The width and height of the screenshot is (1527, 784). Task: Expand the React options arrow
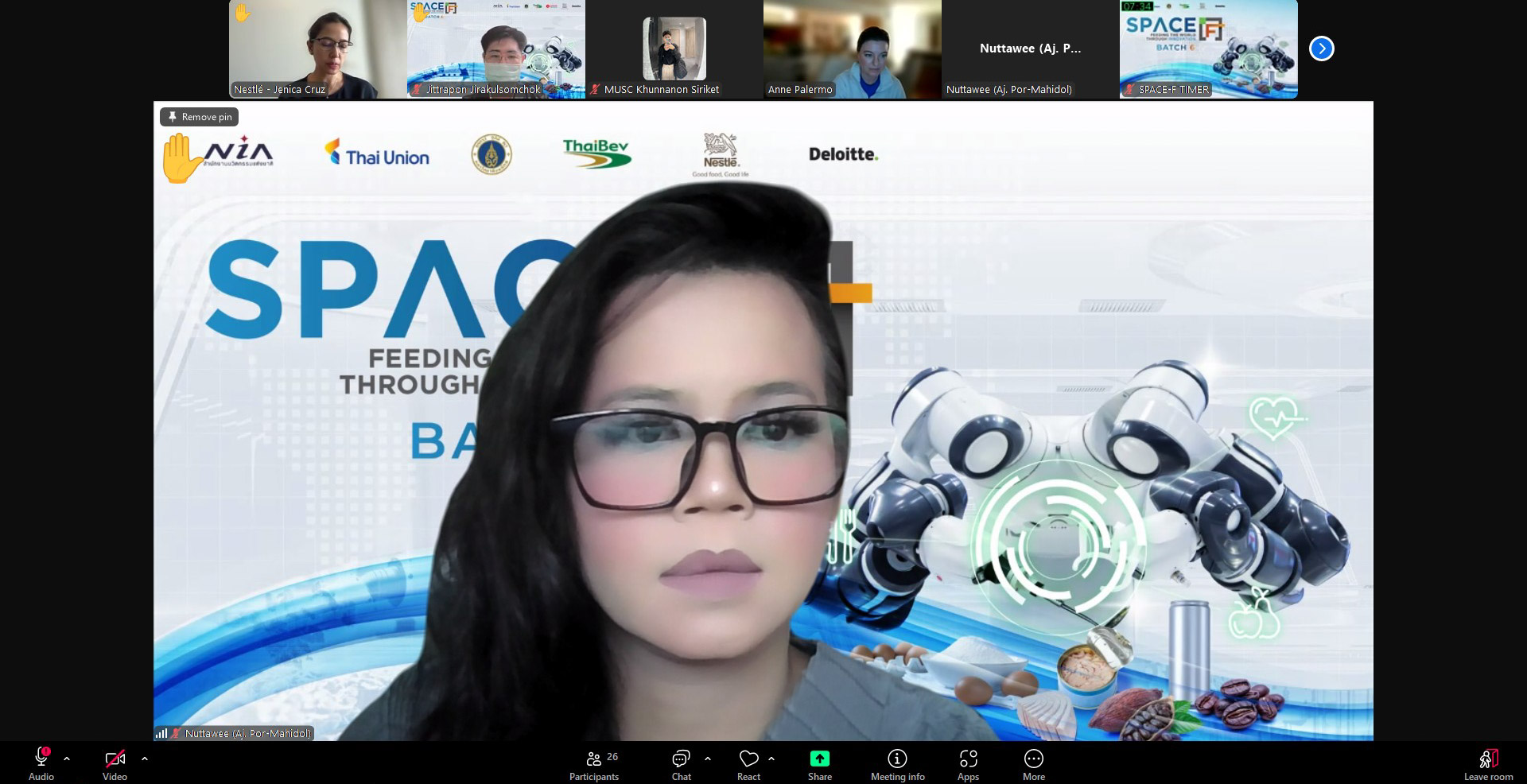point(771,759)
